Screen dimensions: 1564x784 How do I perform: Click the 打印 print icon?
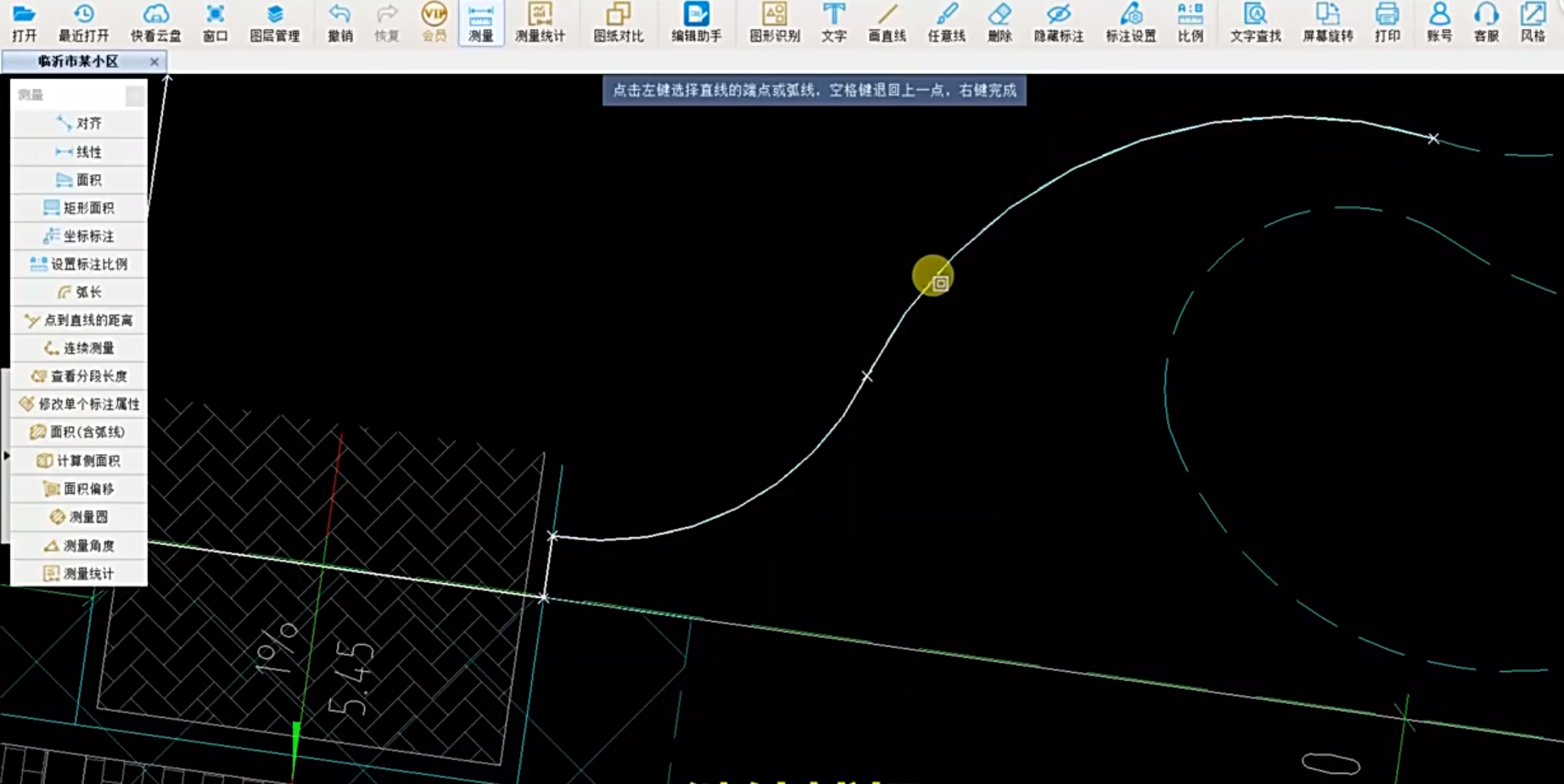pos(1387,23)
